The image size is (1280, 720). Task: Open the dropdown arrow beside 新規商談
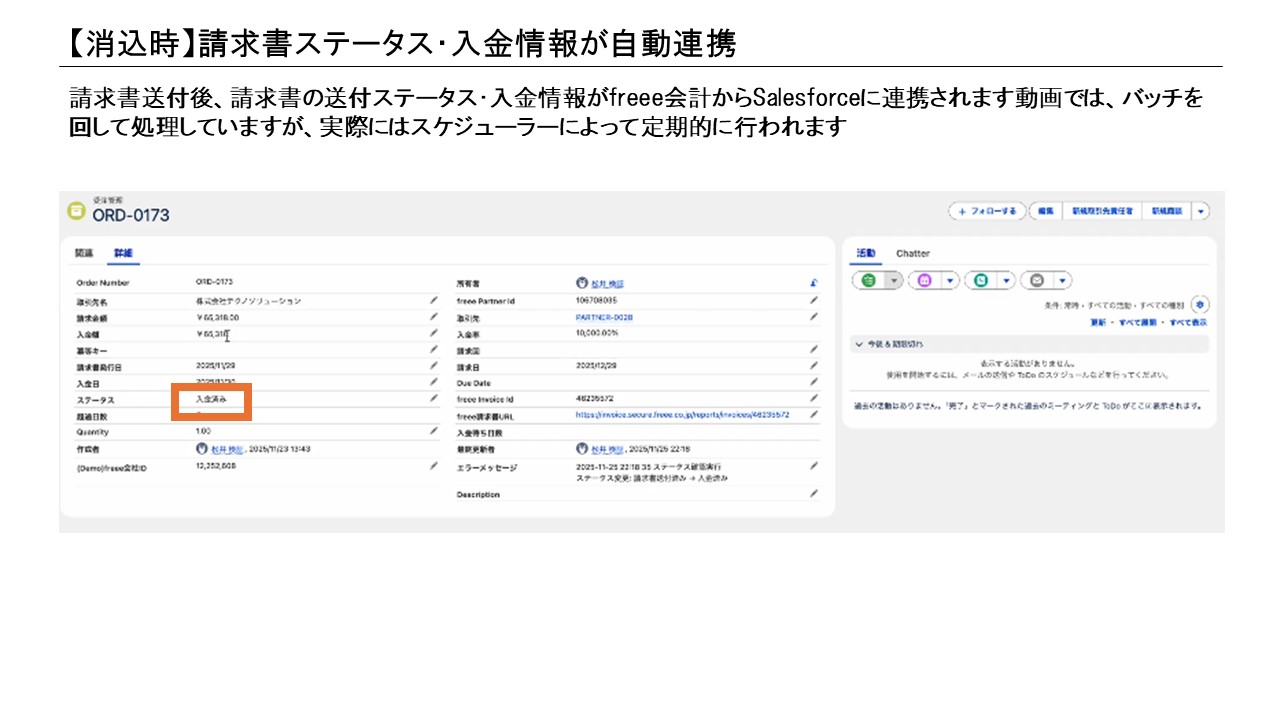1199,211
